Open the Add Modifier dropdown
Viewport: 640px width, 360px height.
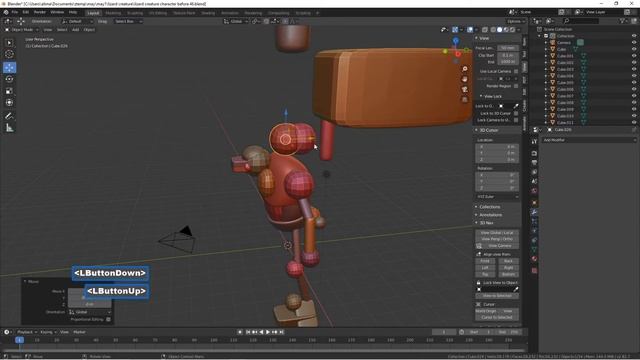(589, 140)
